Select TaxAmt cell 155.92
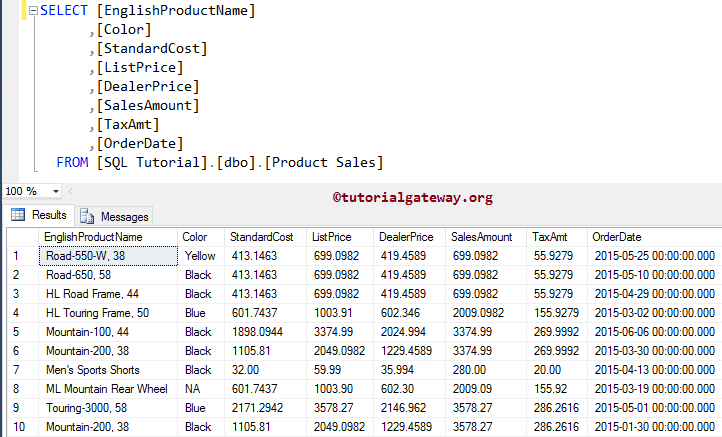Screen dimensions: 722x437 [x=557, y=389]
